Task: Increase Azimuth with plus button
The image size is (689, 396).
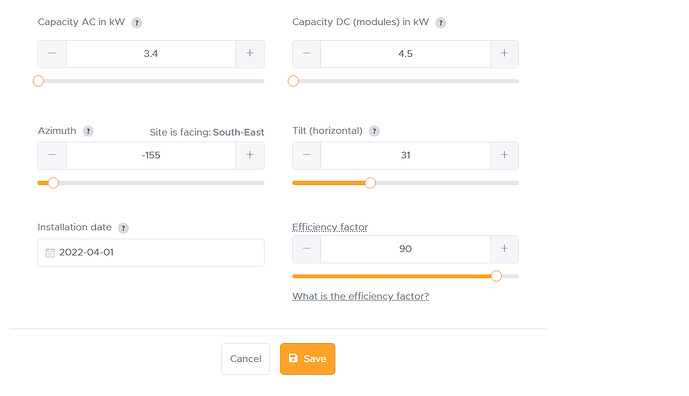Action: (250, 155)
